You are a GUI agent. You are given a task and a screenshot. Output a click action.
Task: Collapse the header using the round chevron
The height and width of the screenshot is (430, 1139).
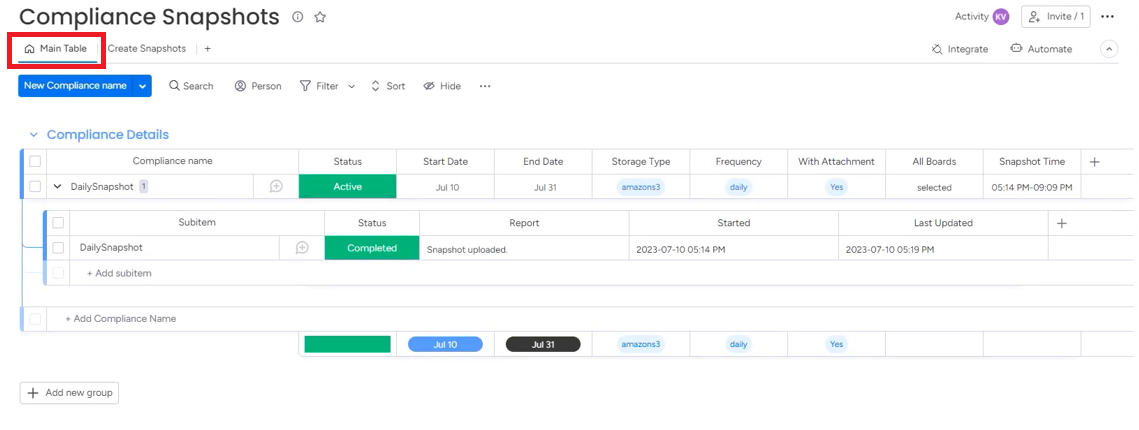pos(1109,49)
